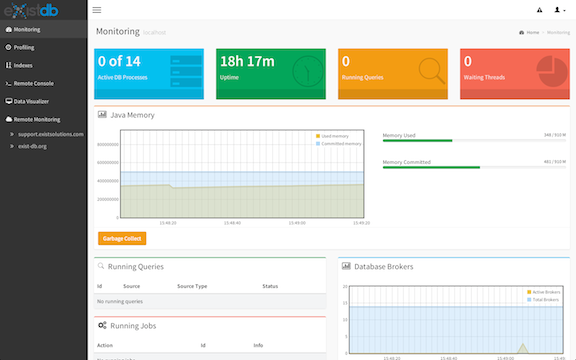Viewport: 576px width, 360px height.
Task: Expand support.existsolutions.com remote instance
Action: pos(12,134)
